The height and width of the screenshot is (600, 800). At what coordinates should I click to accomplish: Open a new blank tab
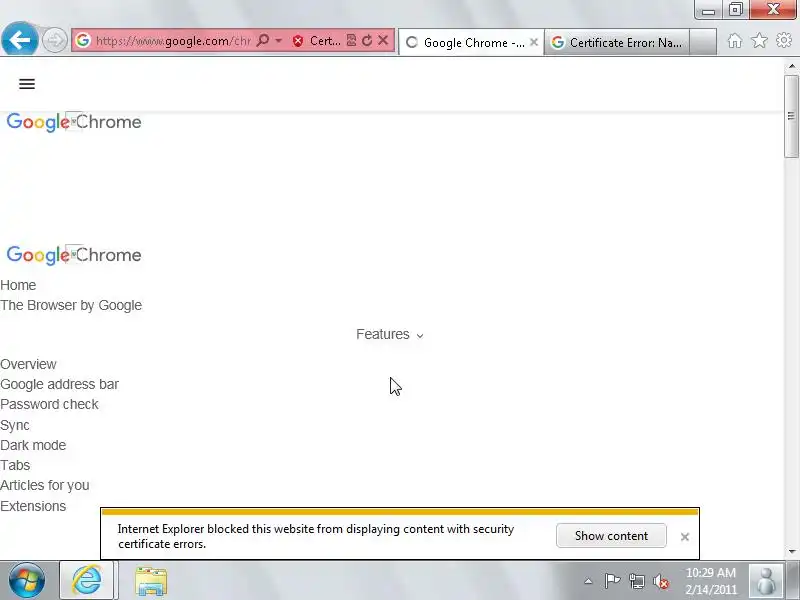[703, 42]
